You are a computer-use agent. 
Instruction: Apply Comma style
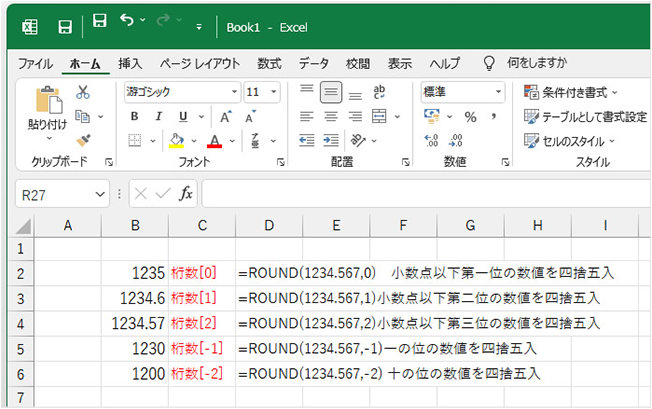point(494,117)
